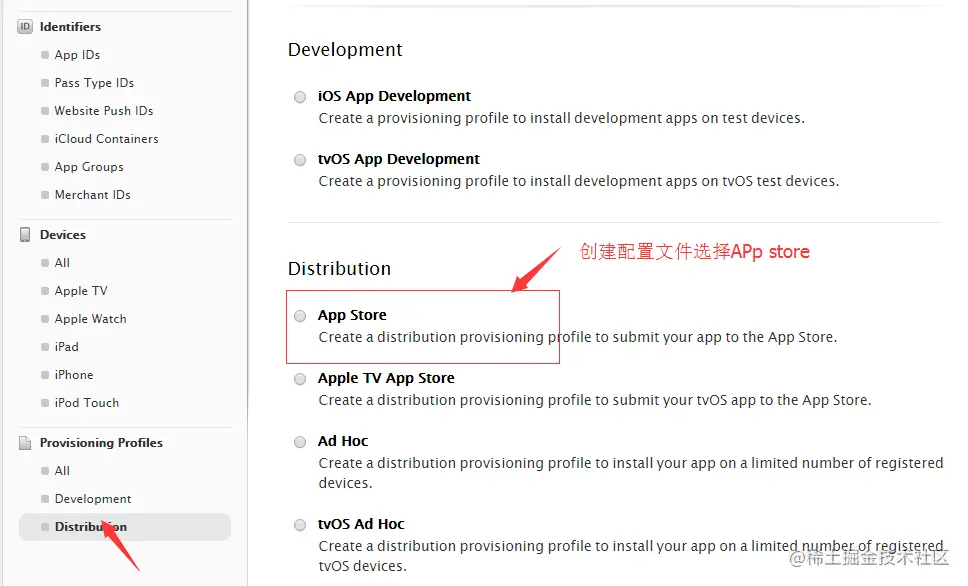Image resolution: width=968 pixels, height=586 pixels.
Task: Show Apple TV devices
Action: tap(81, 291)
